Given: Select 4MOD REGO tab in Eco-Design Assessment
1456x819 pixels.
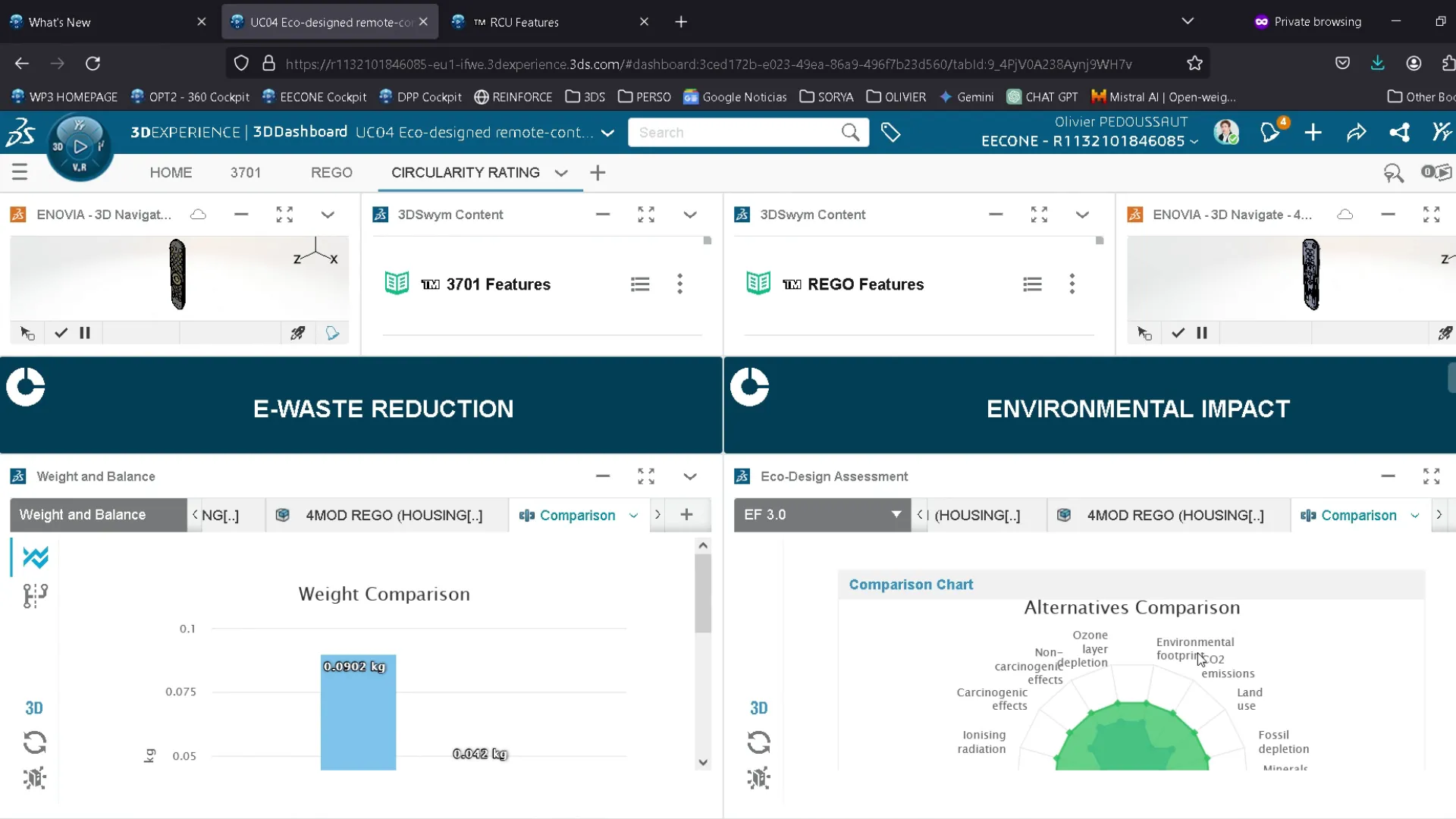Looking at the screenshot, I should tap(1169, 515).
